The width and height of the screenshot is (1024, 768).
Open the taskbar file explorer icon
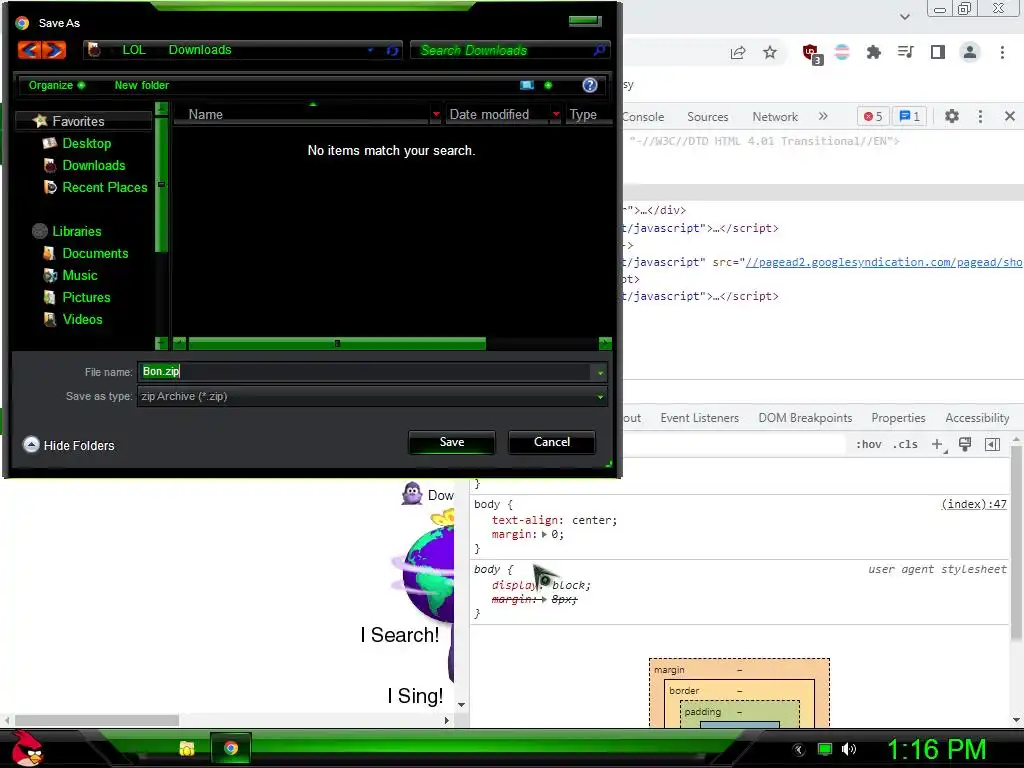pyautogui.click(x=187, y=748)
